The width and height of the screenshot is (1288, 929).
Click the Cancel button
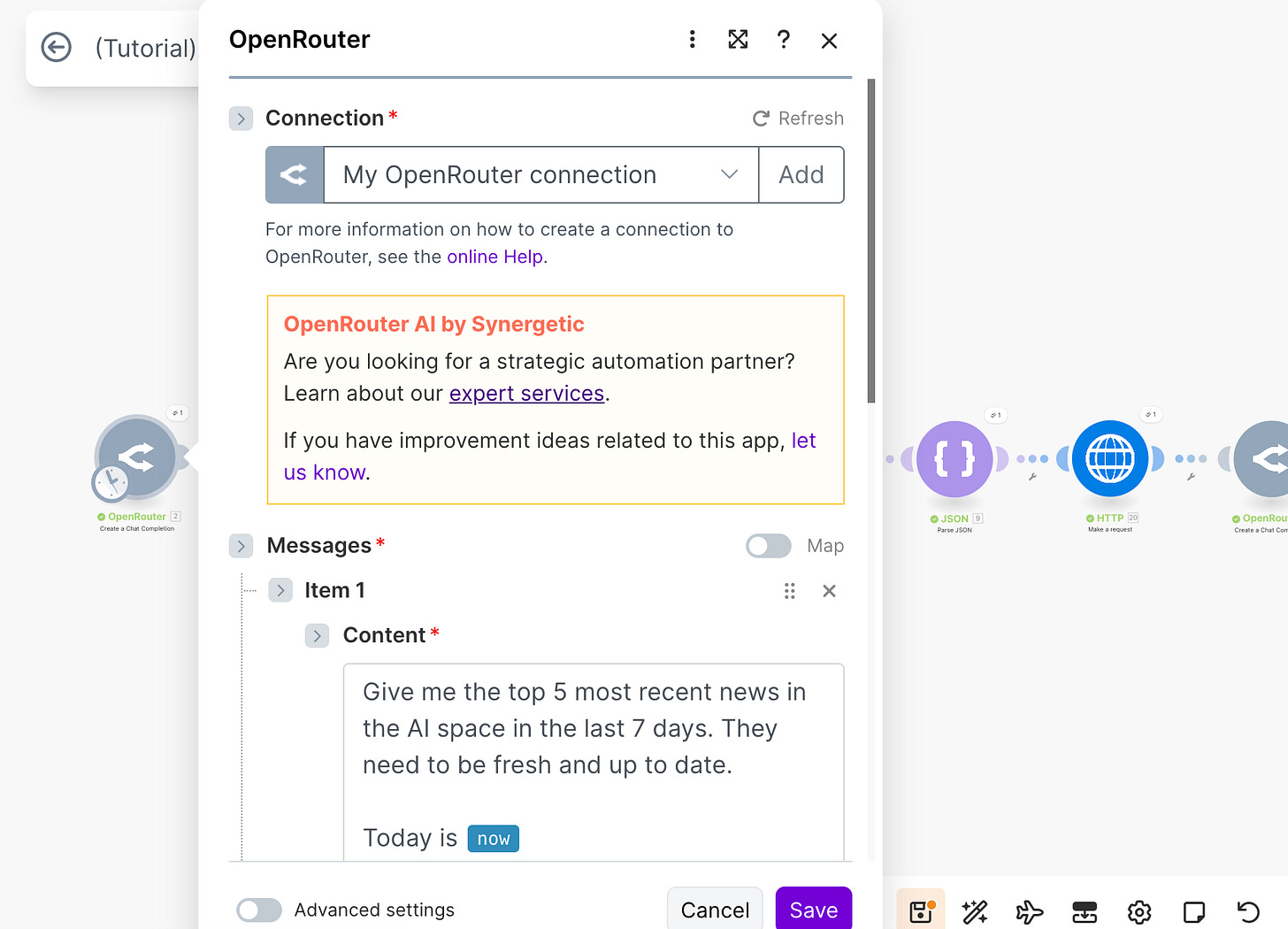[715, 910]
